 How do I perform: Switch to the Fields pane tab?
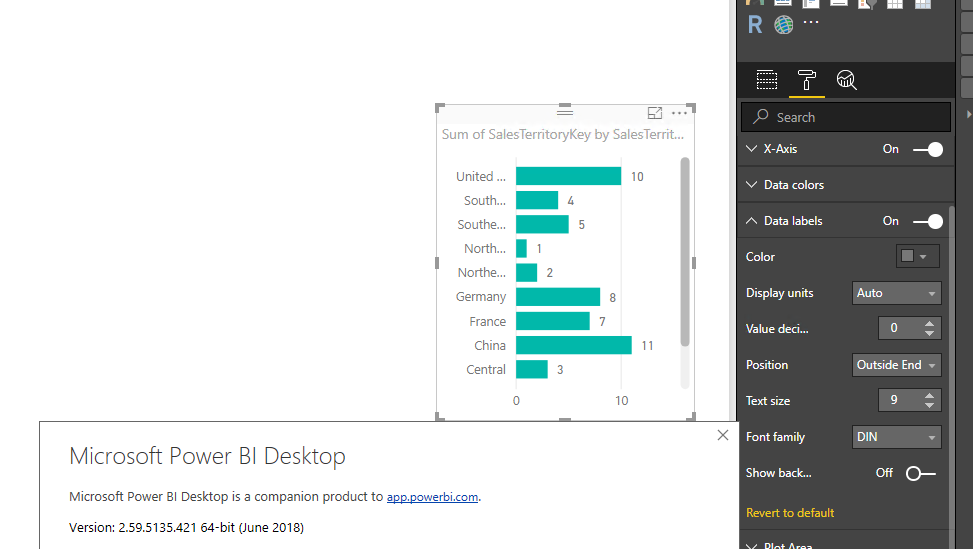point(767,80)
